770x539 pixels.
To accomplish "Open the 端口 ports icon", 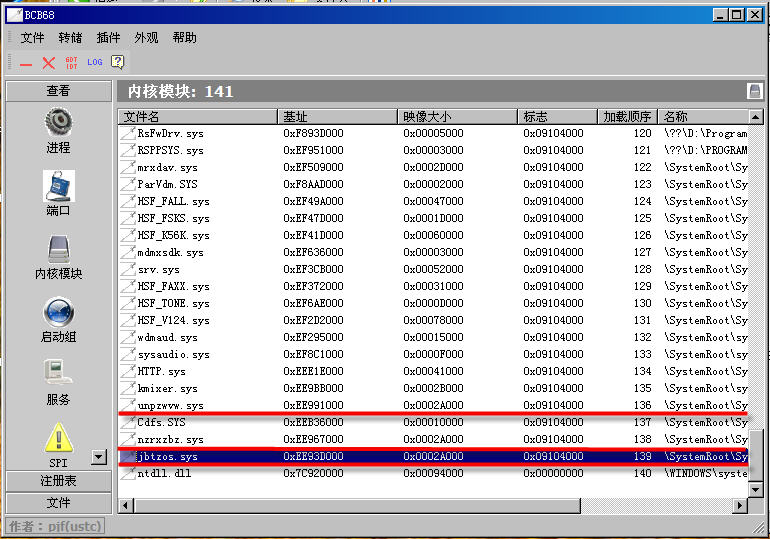I will [58, 186].
